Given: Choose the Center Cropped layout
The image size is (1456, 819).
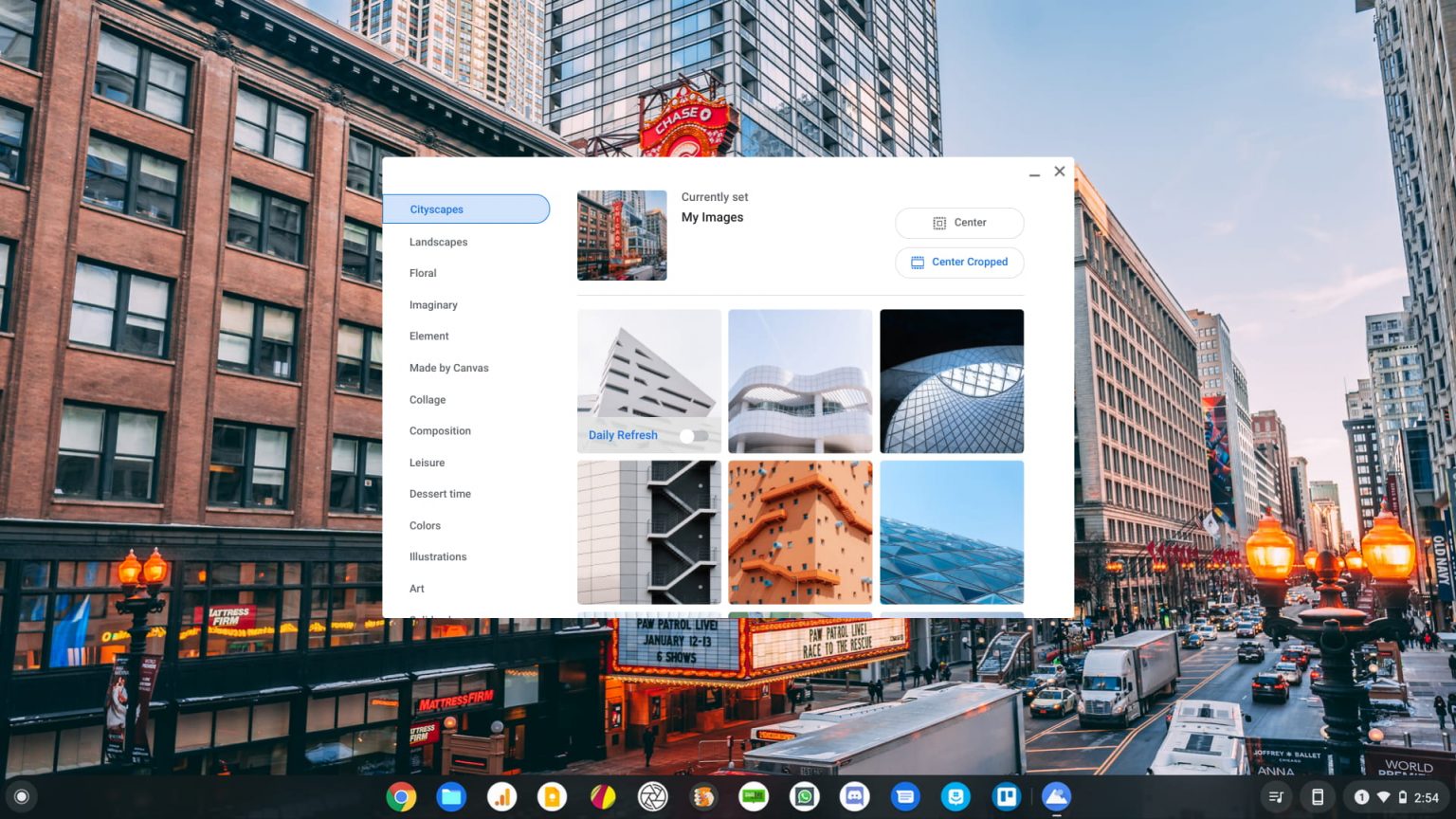Looking at the screenshot, I should [959, 262].
